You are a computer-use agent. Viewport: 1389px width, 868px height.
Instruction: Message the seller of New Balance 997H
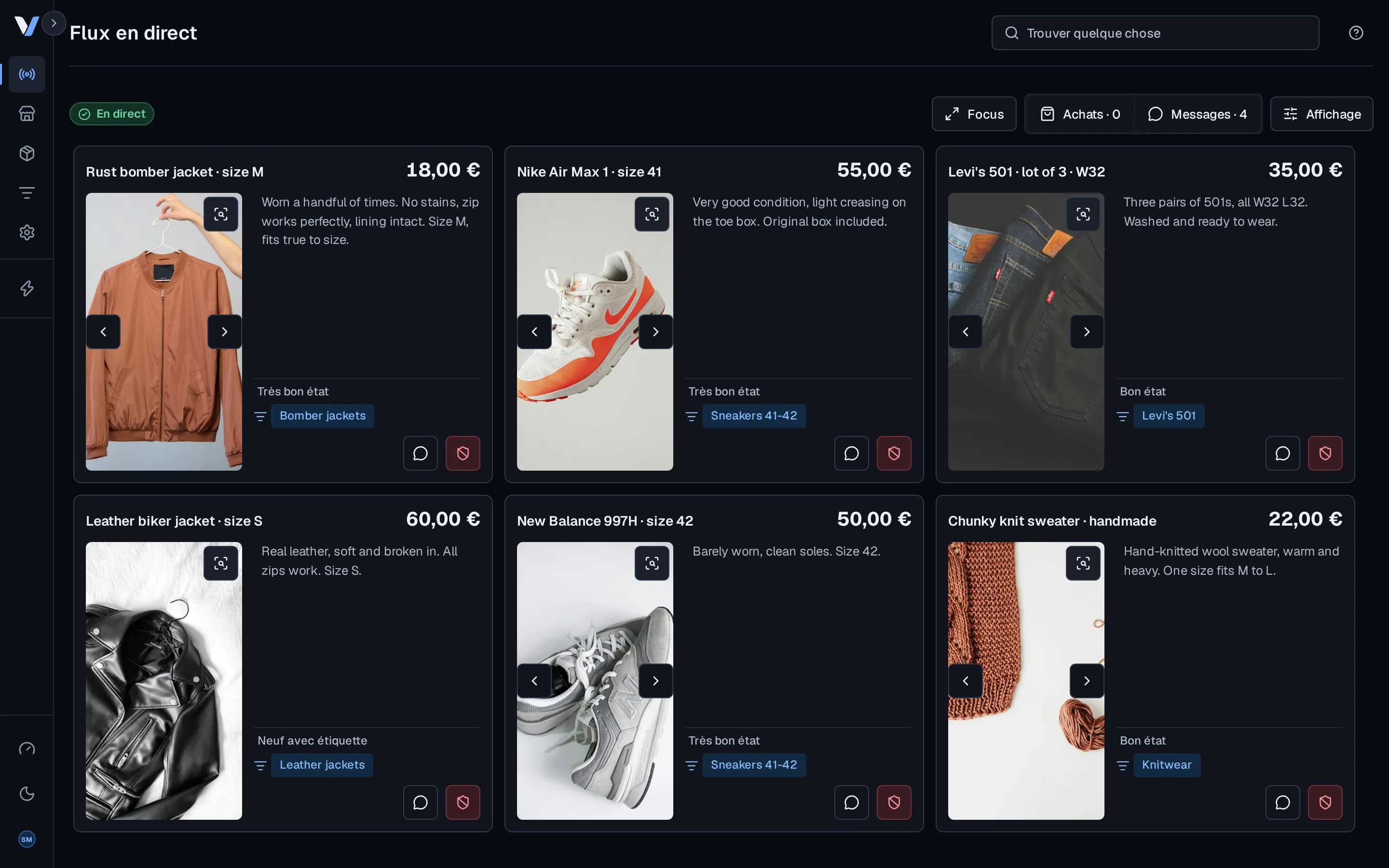(852, 802)
